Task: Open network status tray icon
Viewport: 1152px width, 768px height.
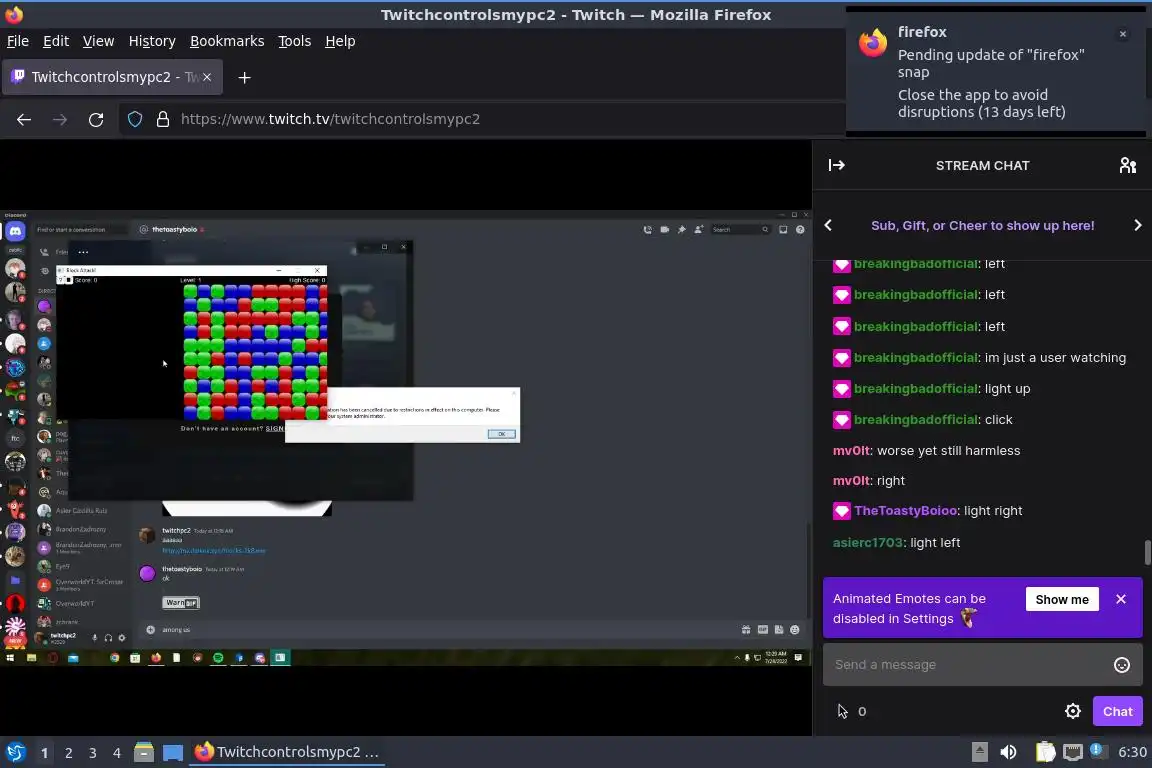Action: tap(1073, 753)
